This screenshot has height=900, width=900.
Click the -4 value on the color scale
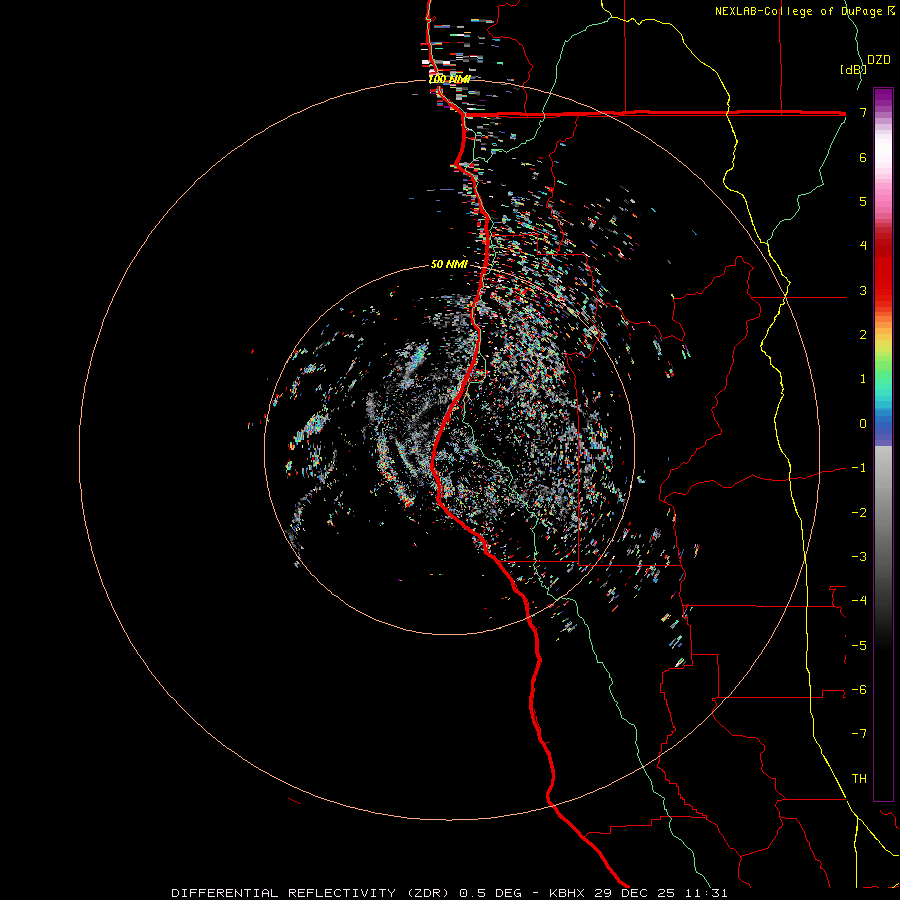click(x=859, y=601)
